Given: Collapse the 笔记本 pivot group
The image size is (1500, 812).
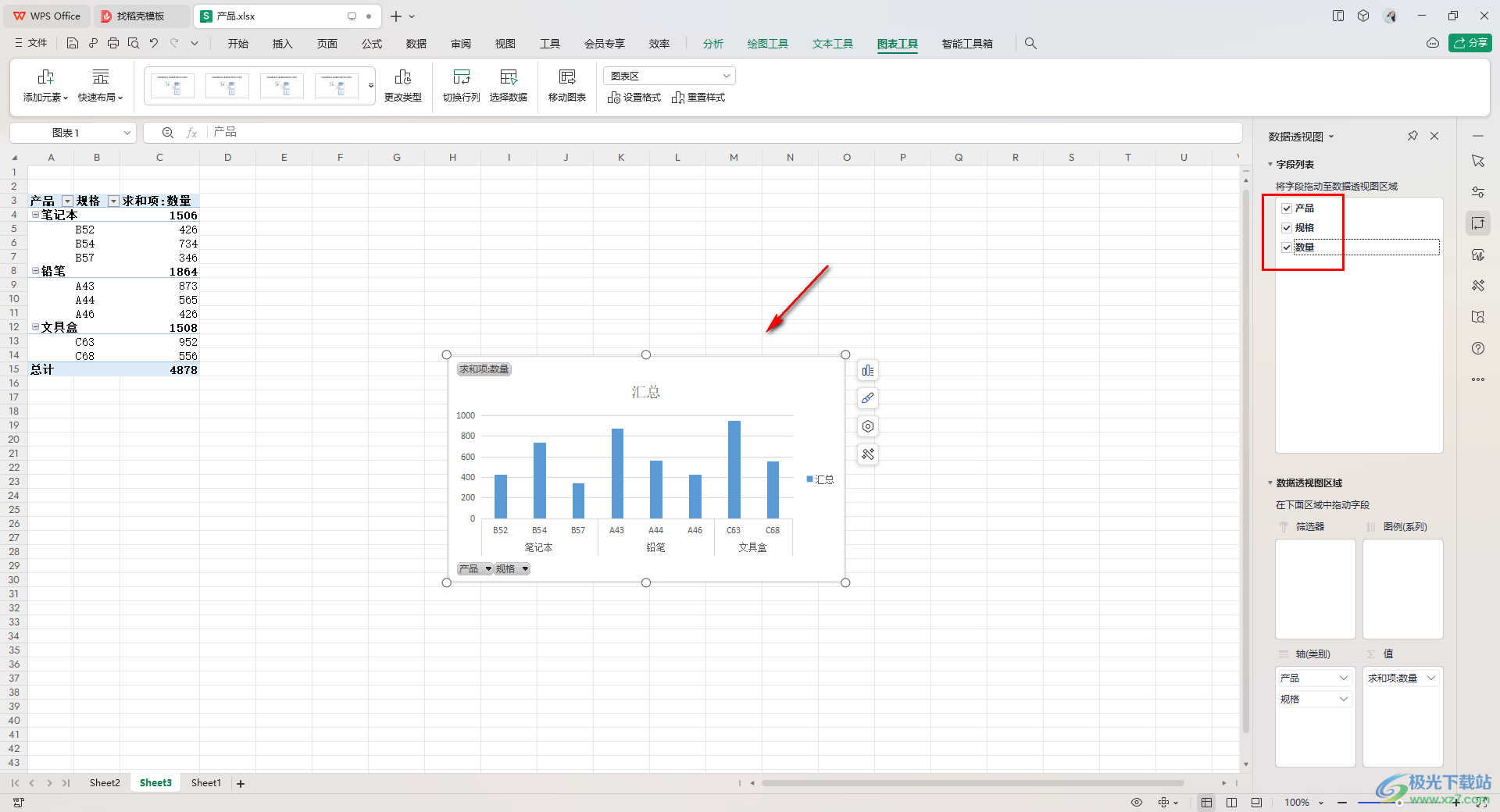Looking at the screenshot, I should point(35,215).
